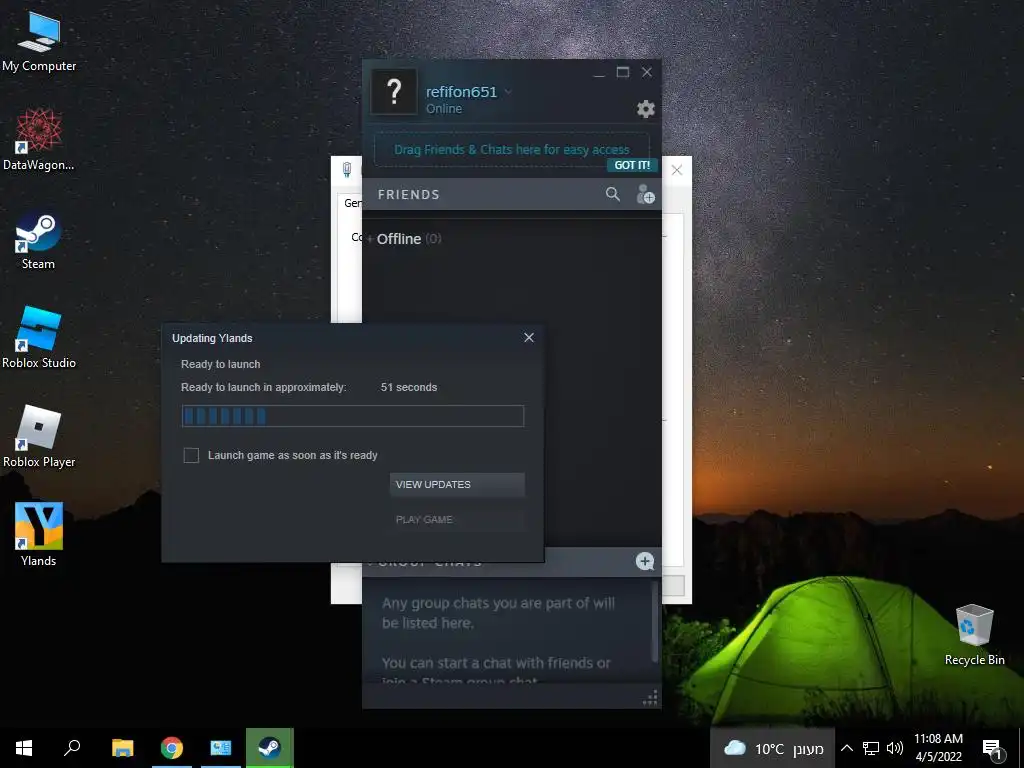Open the Windows Start menu
This screenshot has width=1024, height=768.
point(24,748)
